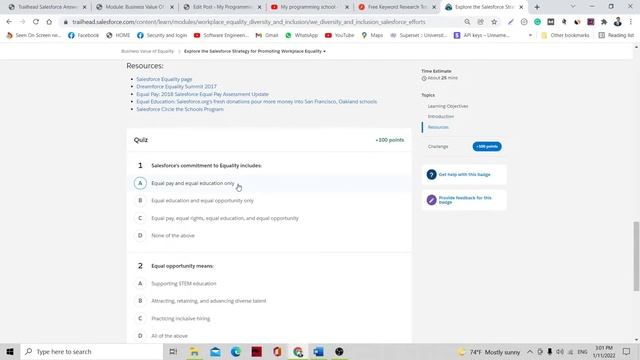Open Office app in taskbar
640x360 pixels.
[x=278, y=351]
